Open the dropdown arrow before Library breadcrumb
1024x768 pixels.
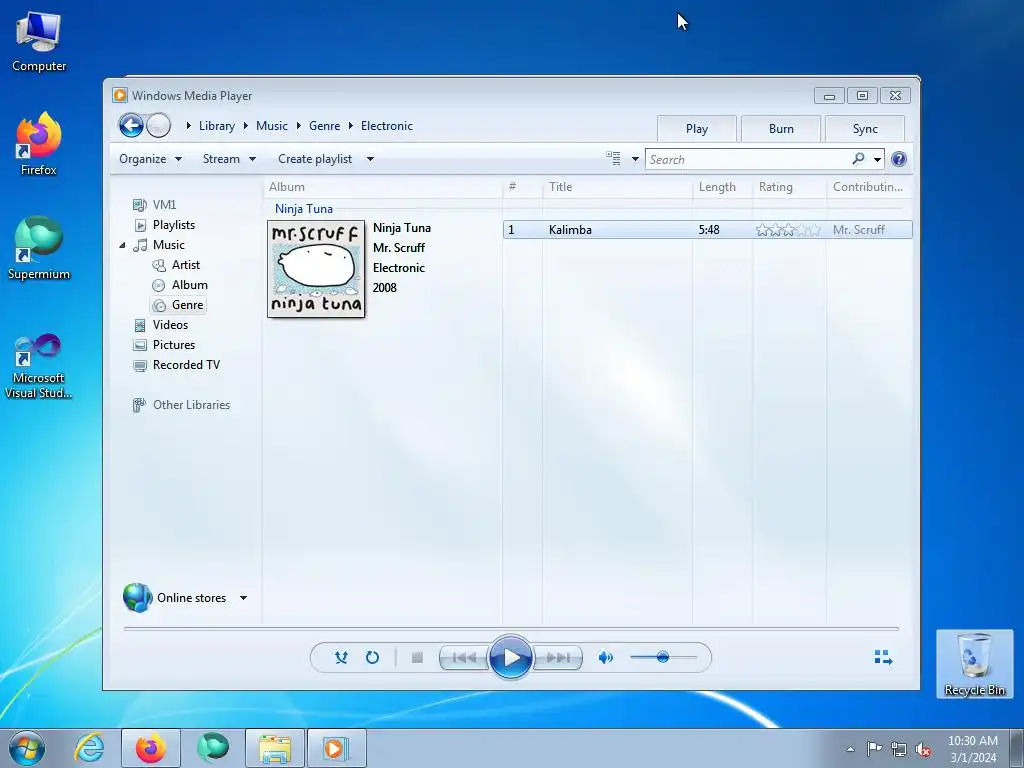189,125
